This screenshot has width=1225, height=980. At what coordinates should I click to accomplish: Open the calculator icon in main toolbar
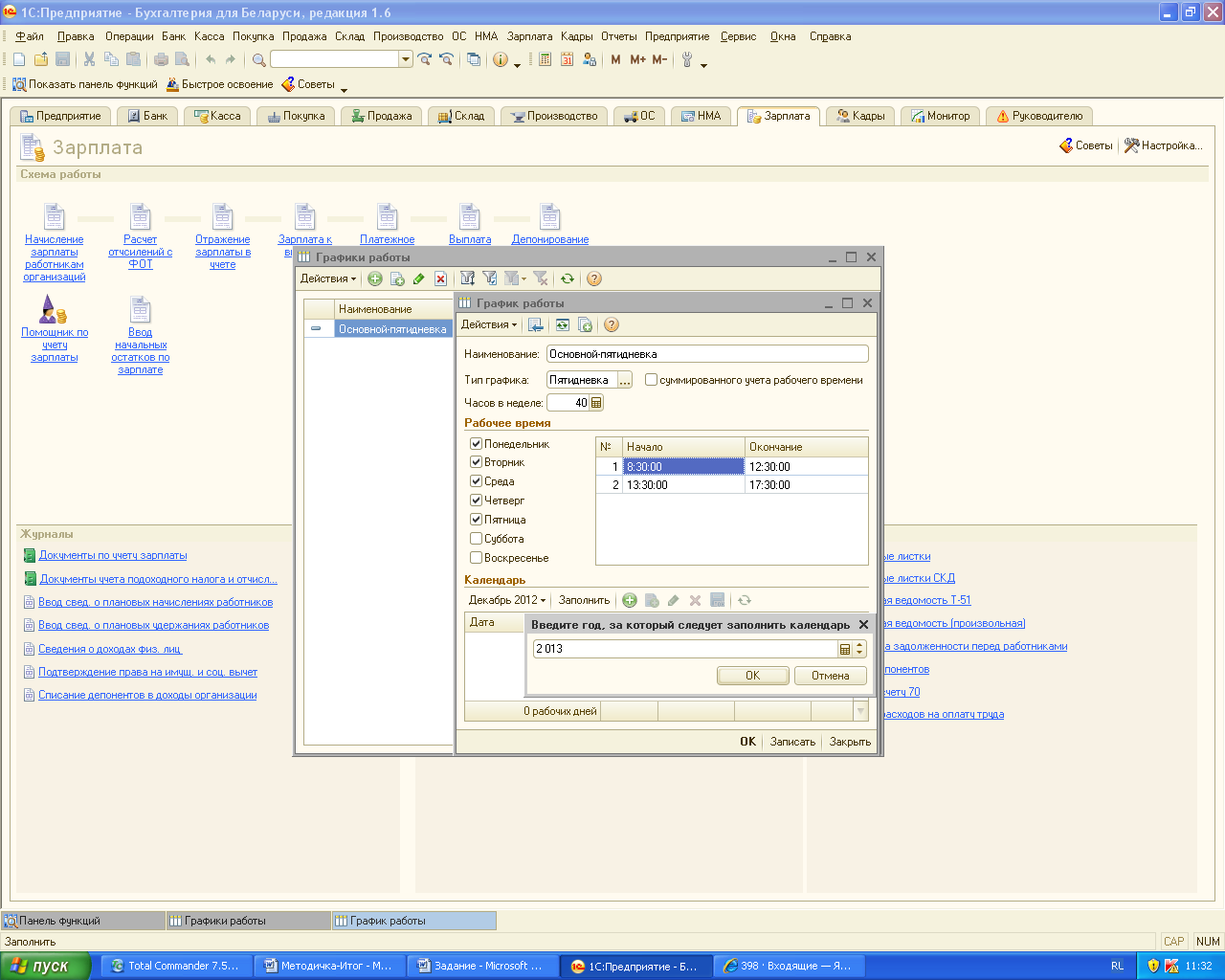pyautogui.click(x=545, y=59)
